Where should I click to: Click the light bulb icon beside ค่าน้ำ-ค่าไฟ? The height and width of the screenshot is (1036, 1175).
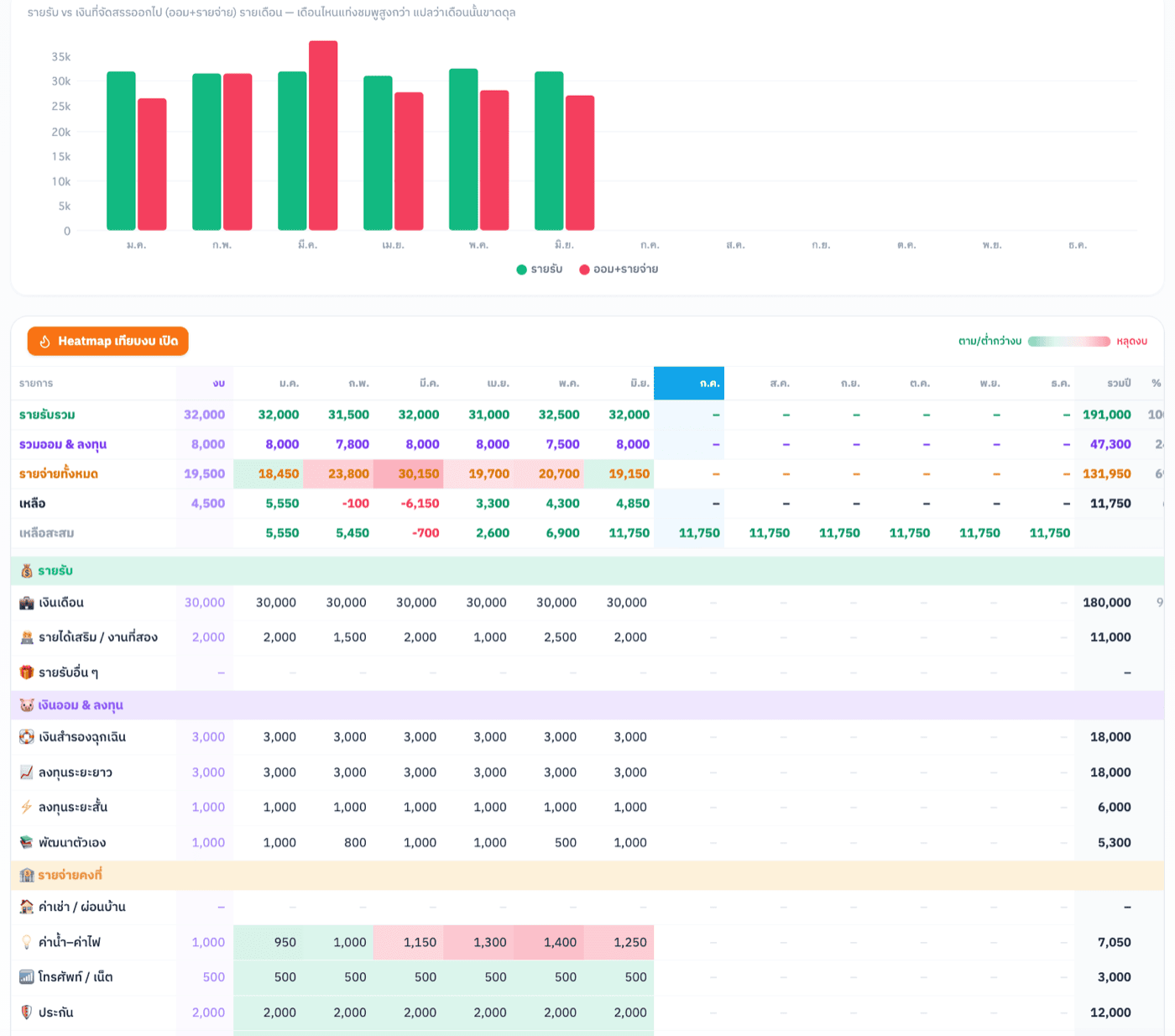click(x=27, y=943)
